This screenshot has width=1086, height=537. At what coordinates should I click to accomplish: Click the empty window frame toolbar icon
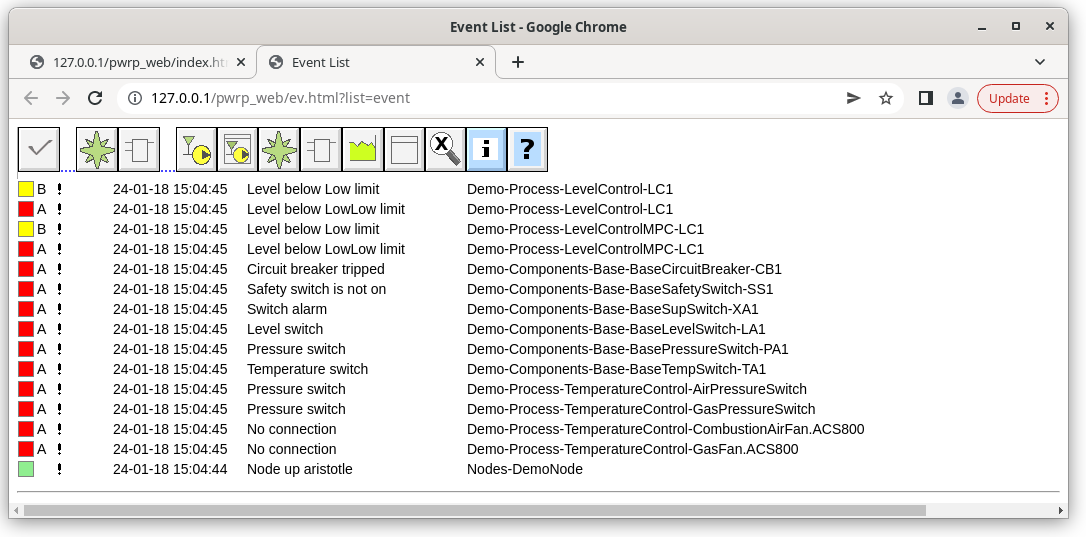click(404, 149)
